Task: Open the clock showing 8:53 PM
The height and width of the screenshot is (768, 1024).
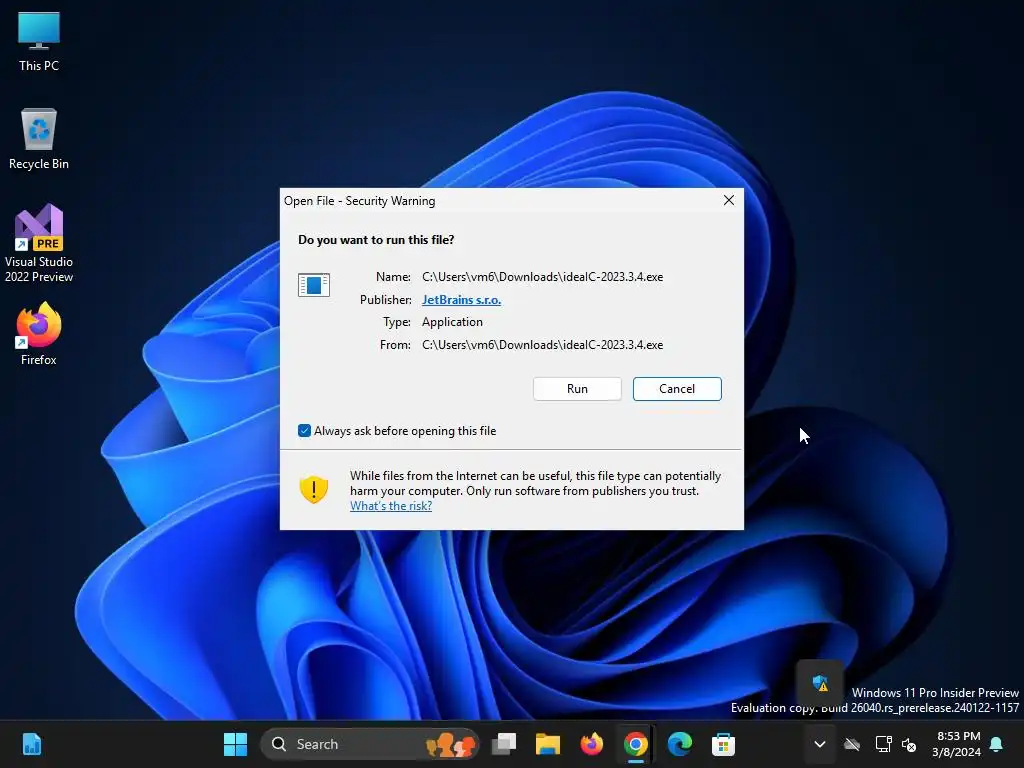Action: pos(956,744)
